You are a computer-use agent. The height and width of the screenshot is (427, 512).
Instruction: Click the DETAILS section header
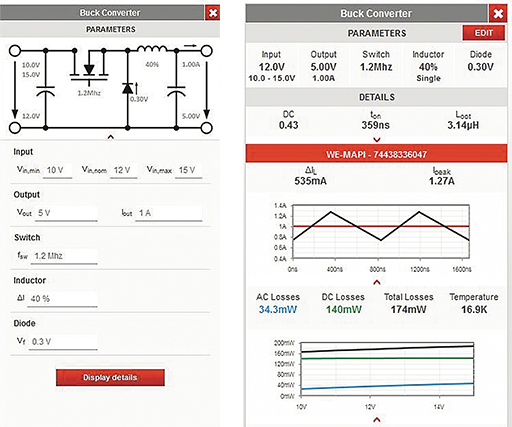click(377, 97)
